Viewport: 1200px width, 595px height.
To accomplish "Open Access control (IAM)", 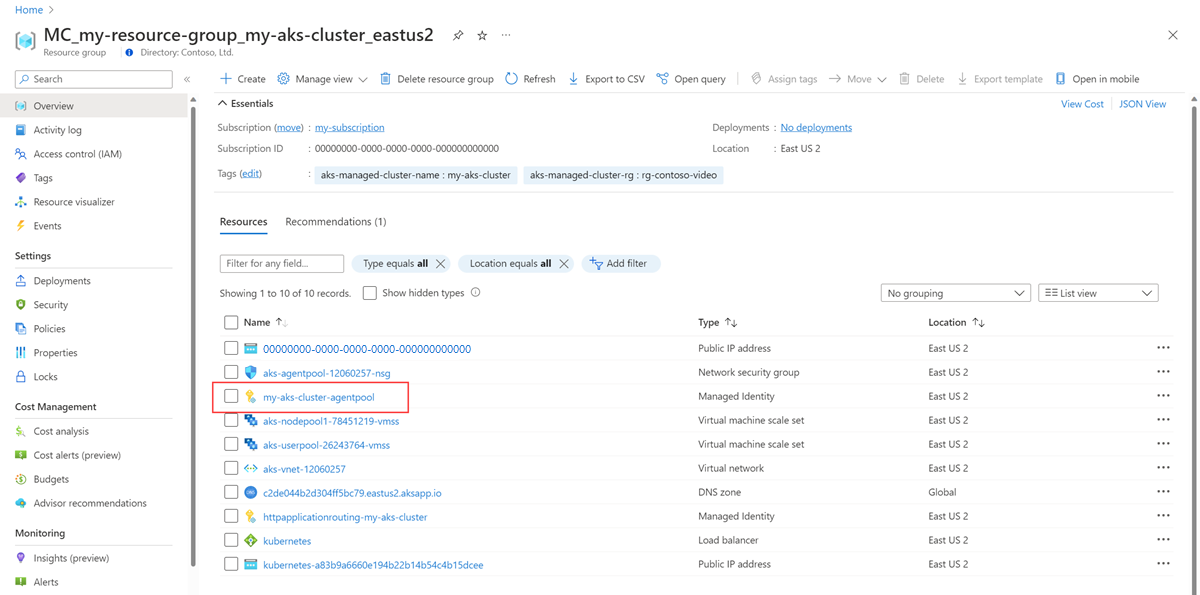I will (77, 154).
